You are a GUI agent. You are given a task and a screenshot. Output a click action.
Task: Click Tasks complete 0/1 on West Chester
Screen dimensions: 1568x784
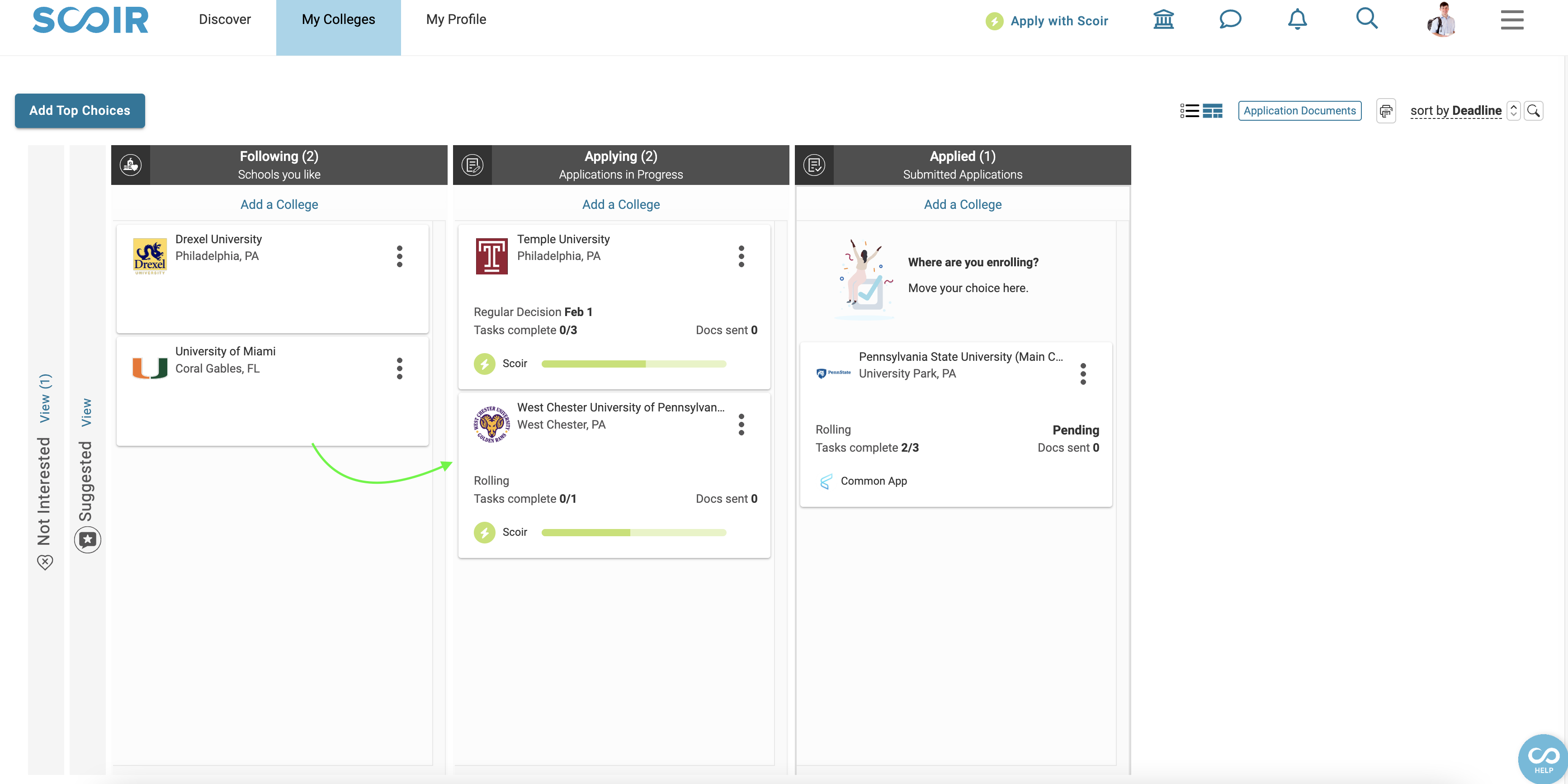[524, 499]
